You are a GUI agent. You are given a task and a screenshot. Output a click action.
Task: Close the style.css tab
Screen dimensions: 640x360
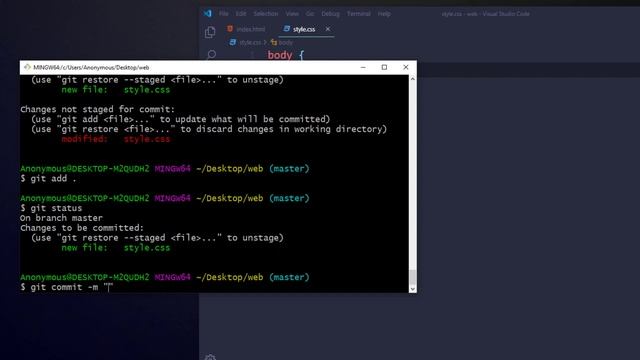(x=328, y=29)
